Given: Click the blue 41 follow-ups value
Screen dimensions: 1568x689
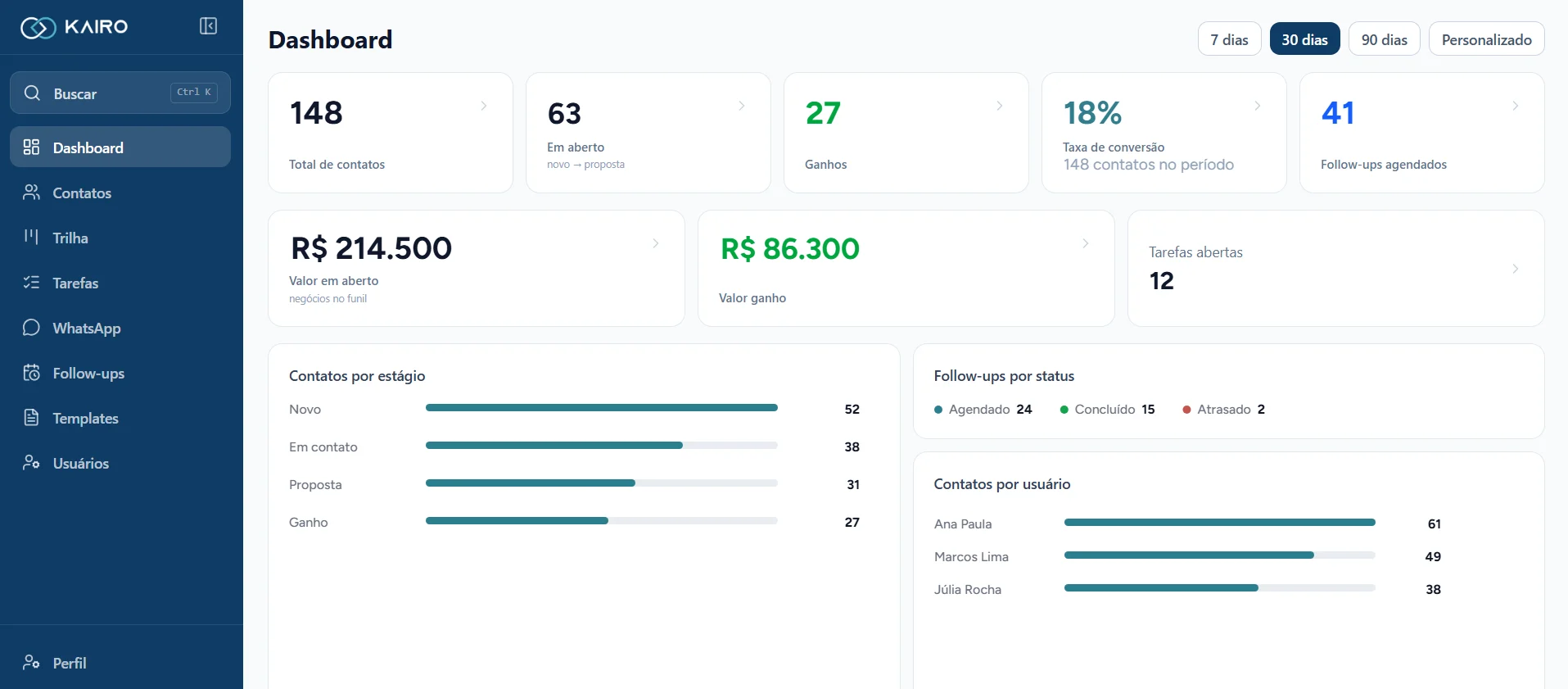Looking at the screenshot, I should (x=1338, y=113).
